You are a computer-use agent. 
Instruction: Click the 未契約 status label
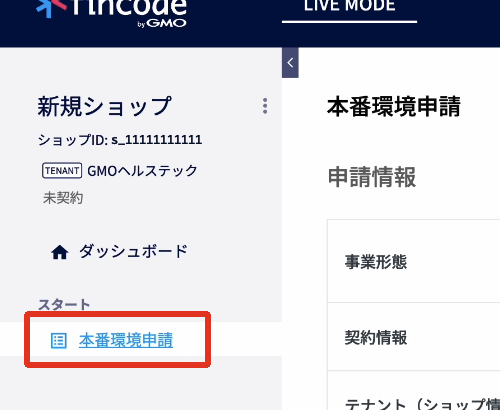point(63,198)
